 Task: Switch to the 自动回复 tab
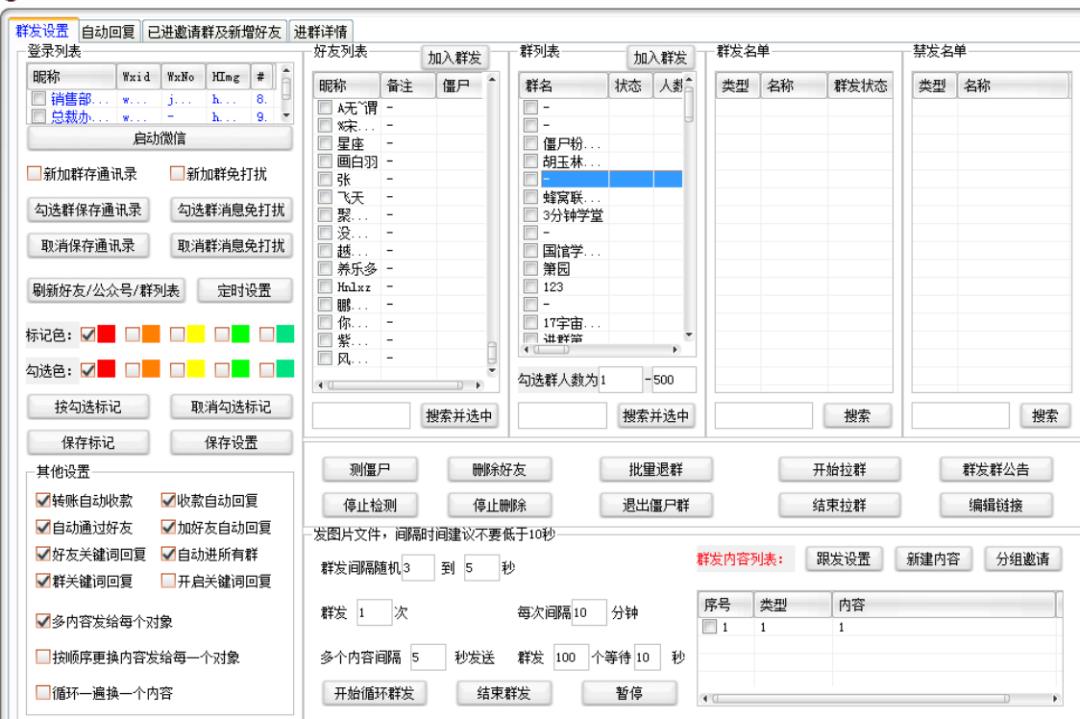point(108,32)
